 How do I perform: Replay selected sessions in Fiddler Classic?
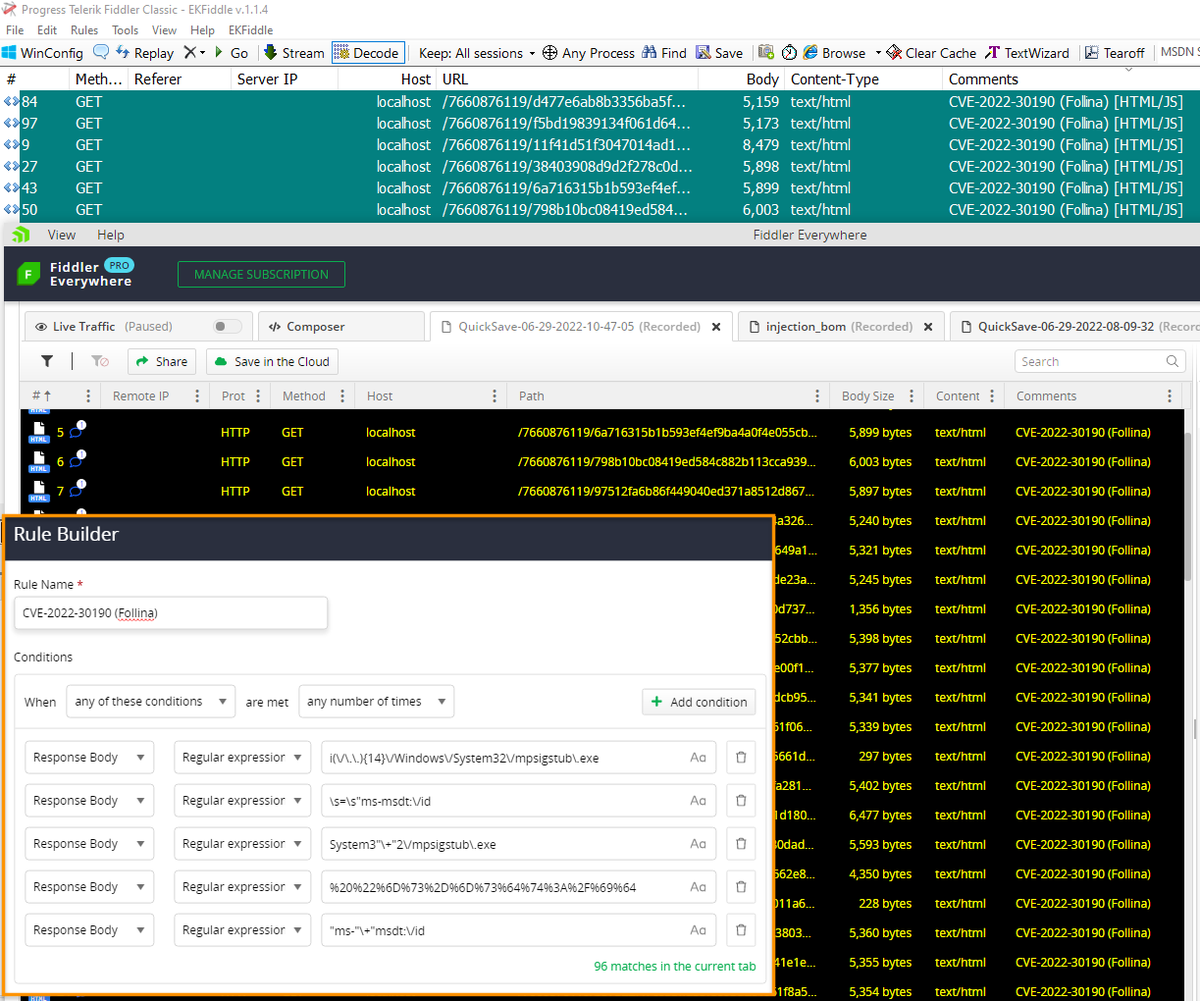point(145,53)
